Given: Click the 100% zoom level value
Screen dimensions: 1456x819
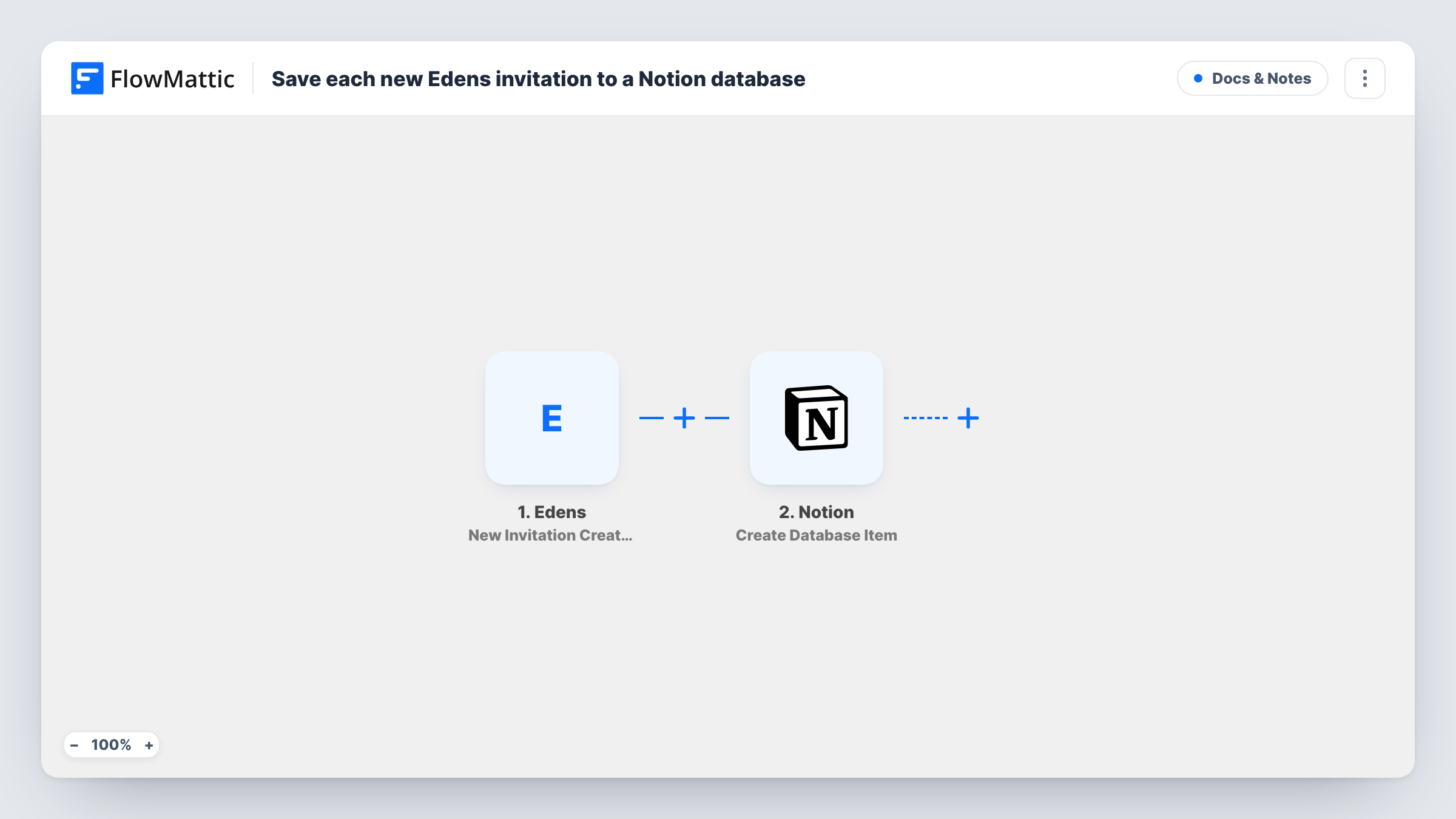Looking at the screenshot, I should click(x=111, y=745).
